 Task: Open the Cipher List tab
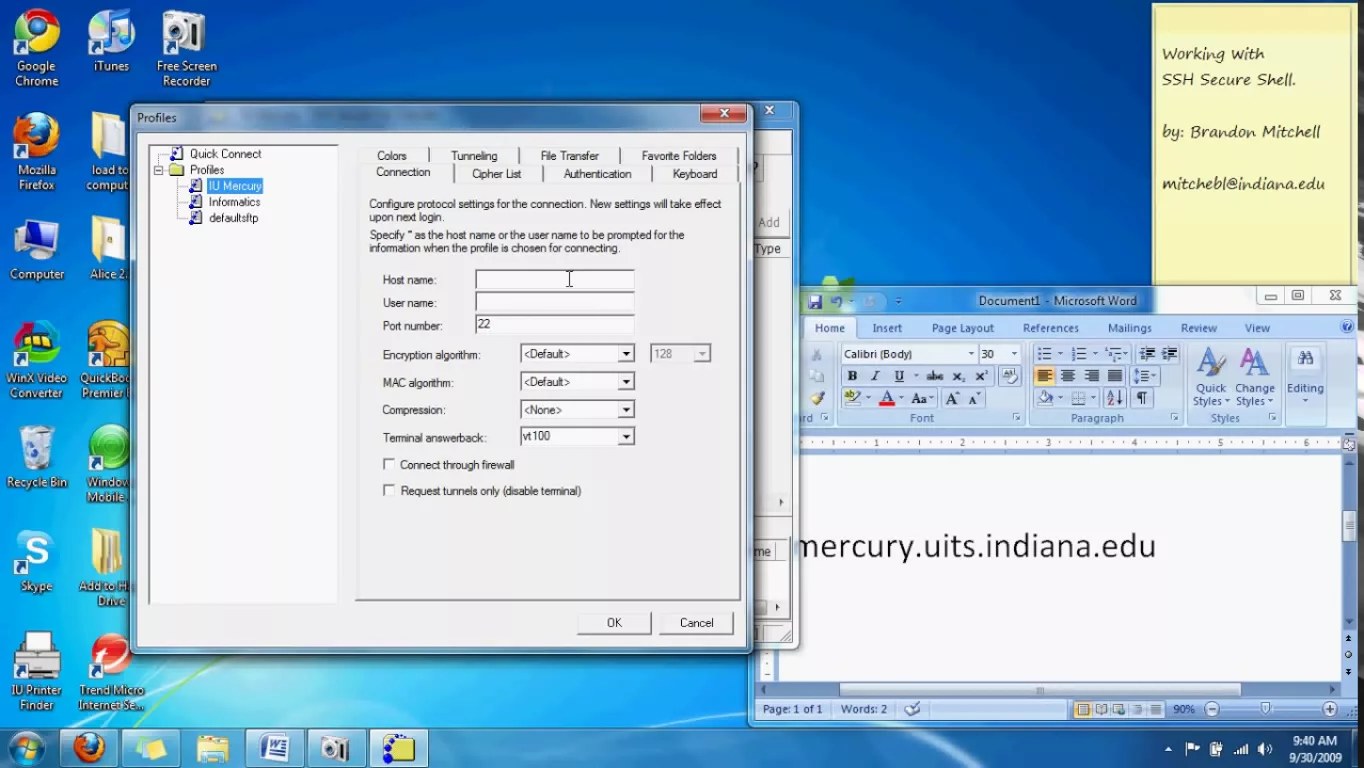[497, 173]
